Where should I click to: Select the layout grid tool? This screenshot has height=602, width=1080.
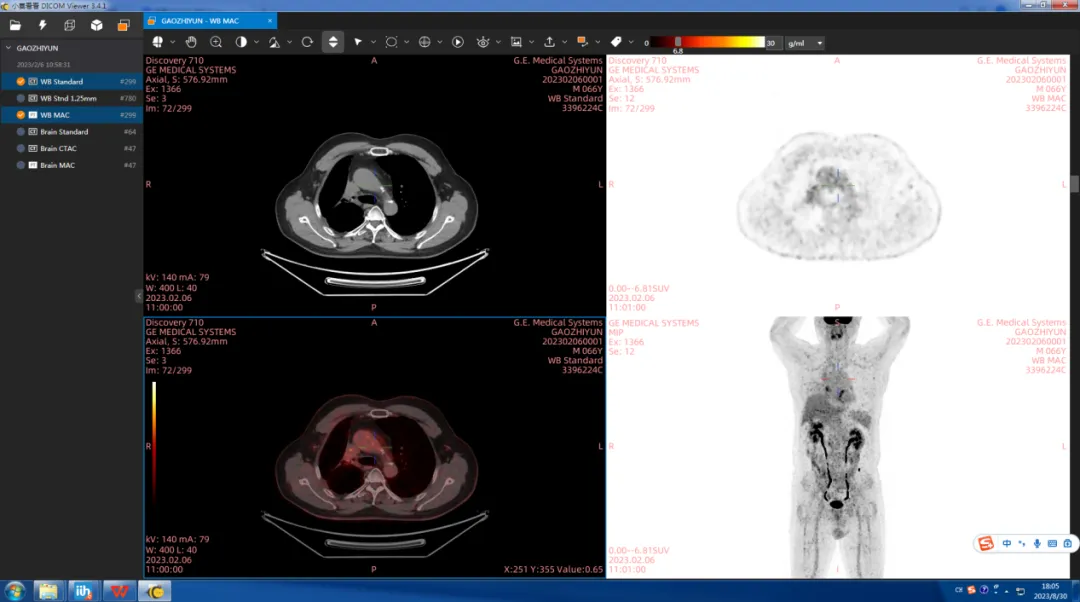158,42
